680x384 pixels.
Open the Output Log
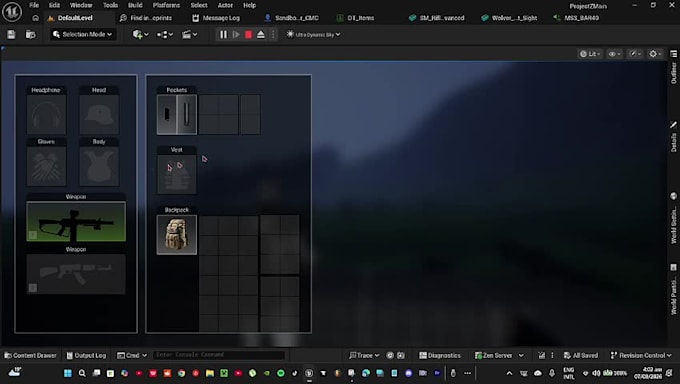point(86,355)
